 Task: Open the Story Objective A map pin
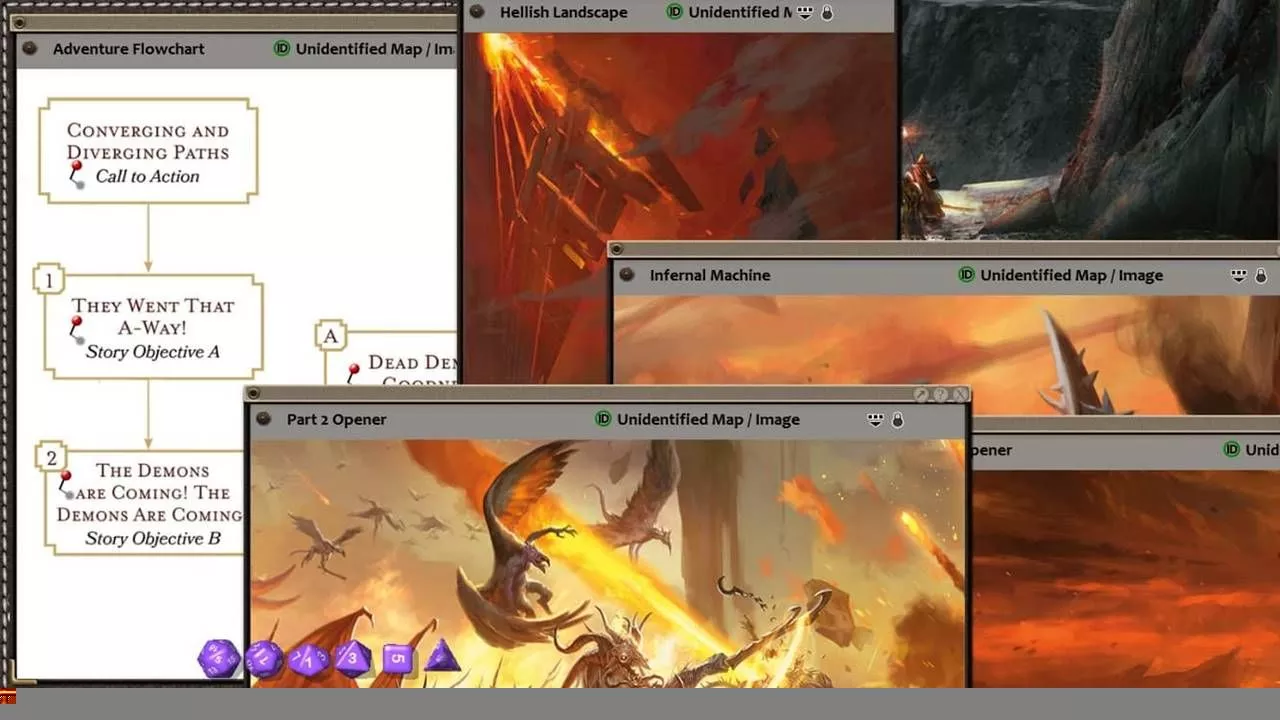coord(77,330)
